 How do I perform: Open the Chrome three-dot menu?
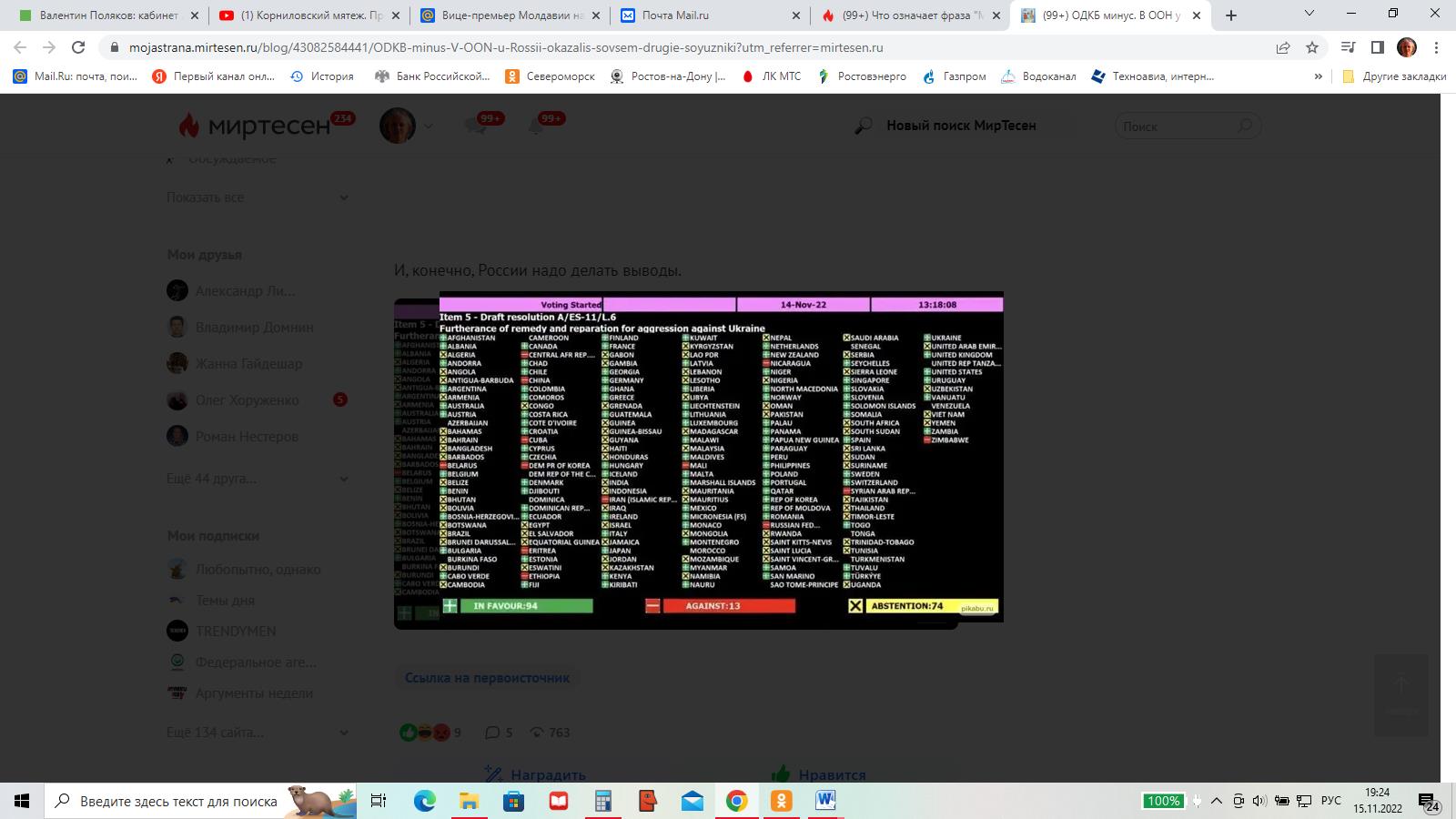(x=1437, y=47)
